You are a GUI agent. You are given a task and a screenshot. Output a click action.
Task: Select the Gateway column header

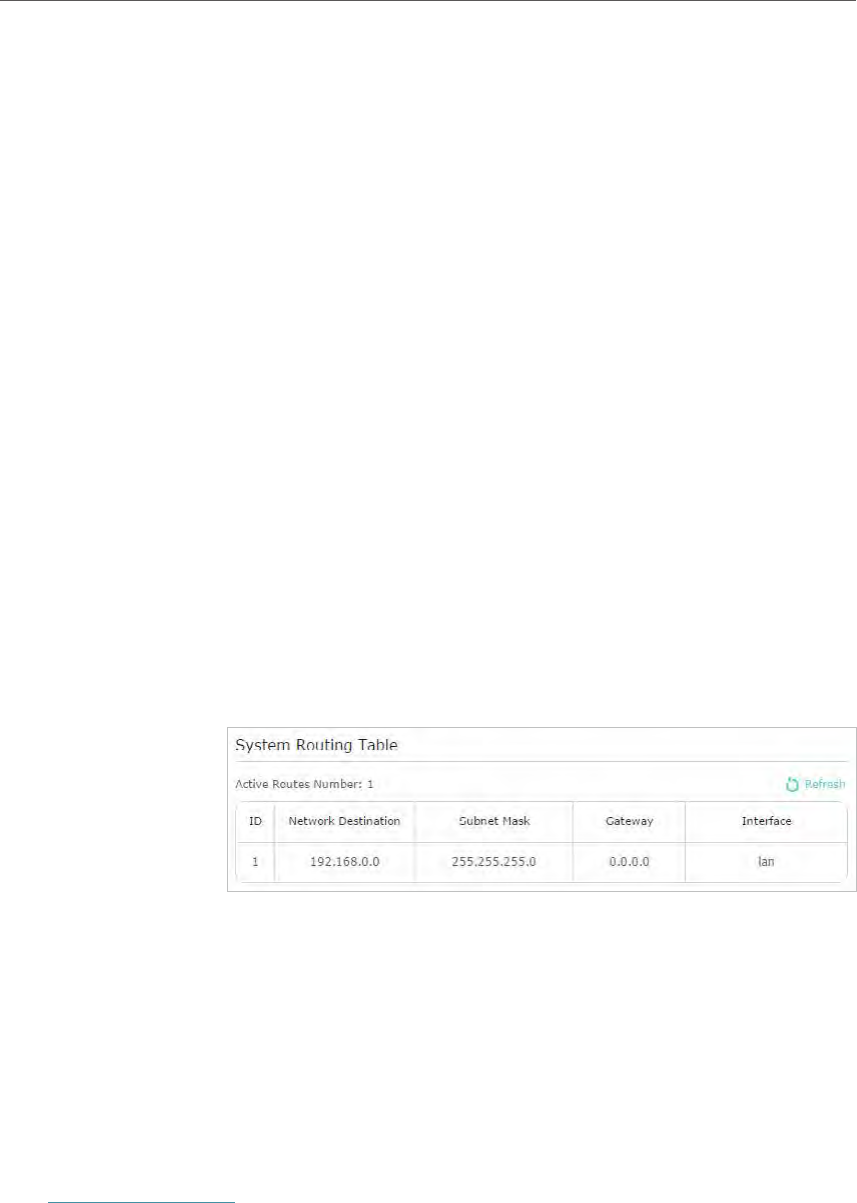click(x=629, y=821)
